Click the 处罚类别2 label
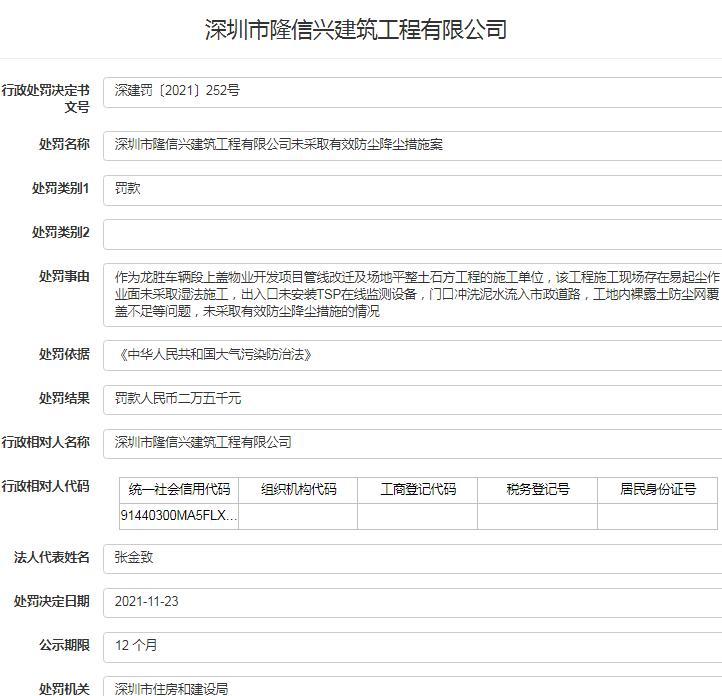 pyautogui.click(x=60, y=232)
